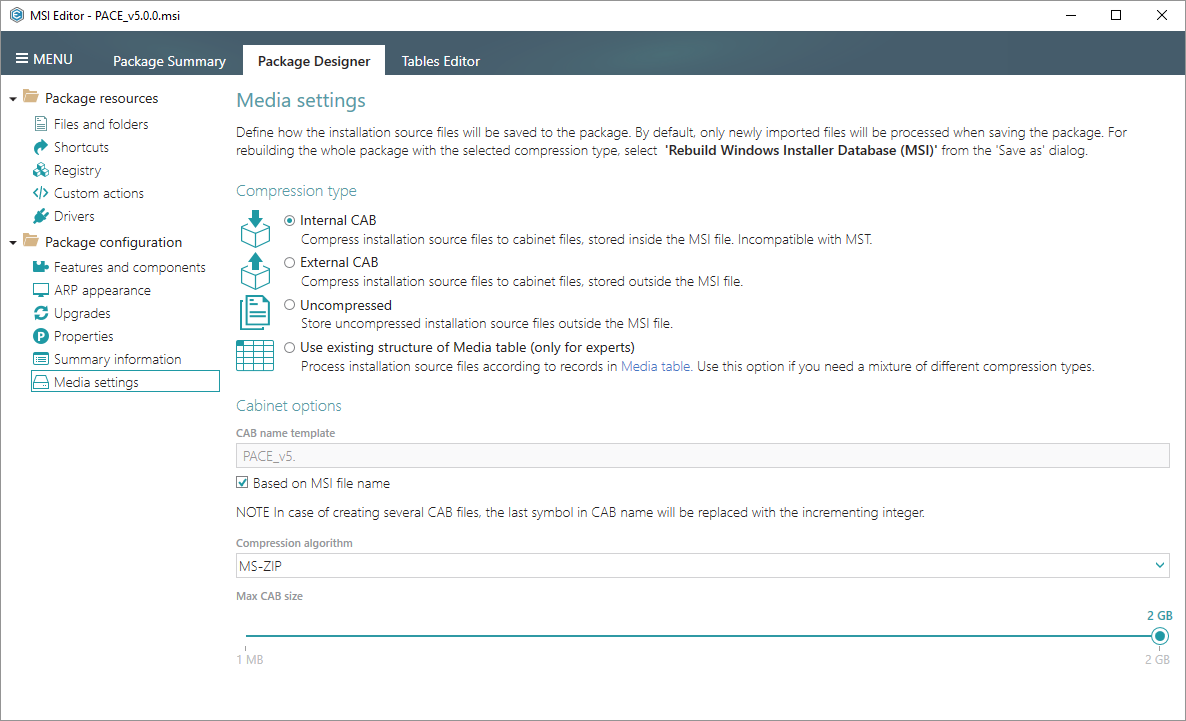
Task: Open the Compression algorithm MS-ZIP dropdown
Action: click(703, 565)
